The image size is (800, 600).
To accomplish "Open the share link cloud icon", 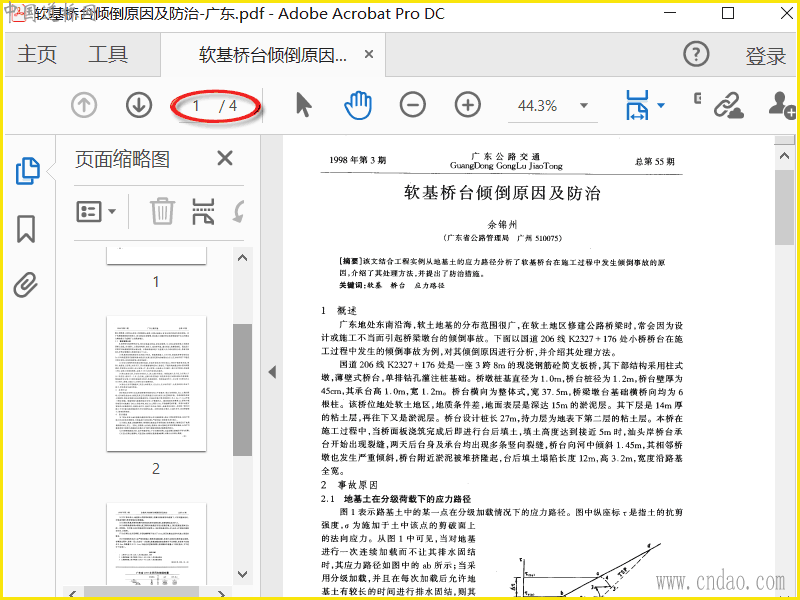I will point(728,106).
